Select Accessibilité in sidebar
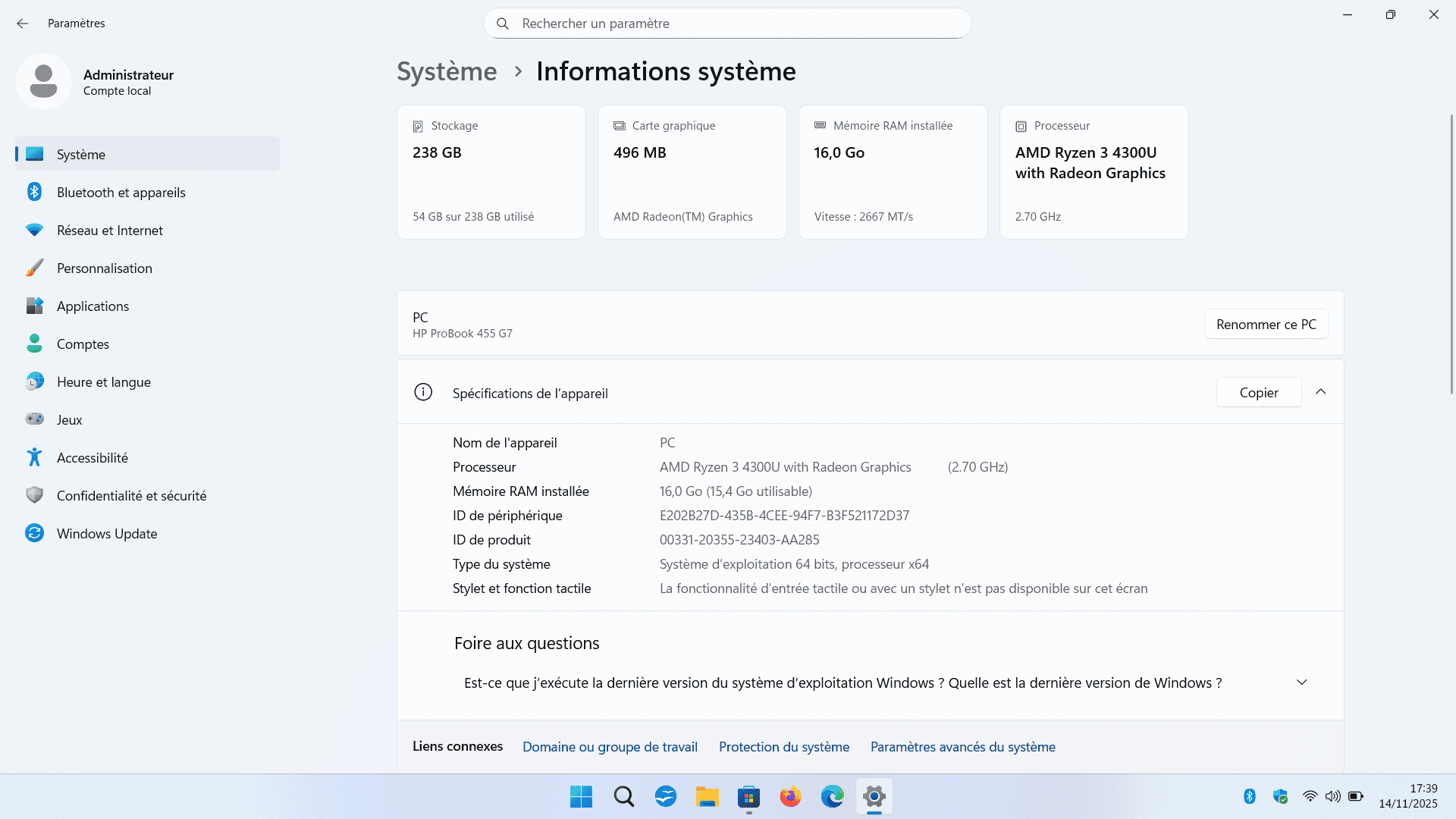Screen dimensions: 1456x819 pyautogui.click(x=92, y=458)
